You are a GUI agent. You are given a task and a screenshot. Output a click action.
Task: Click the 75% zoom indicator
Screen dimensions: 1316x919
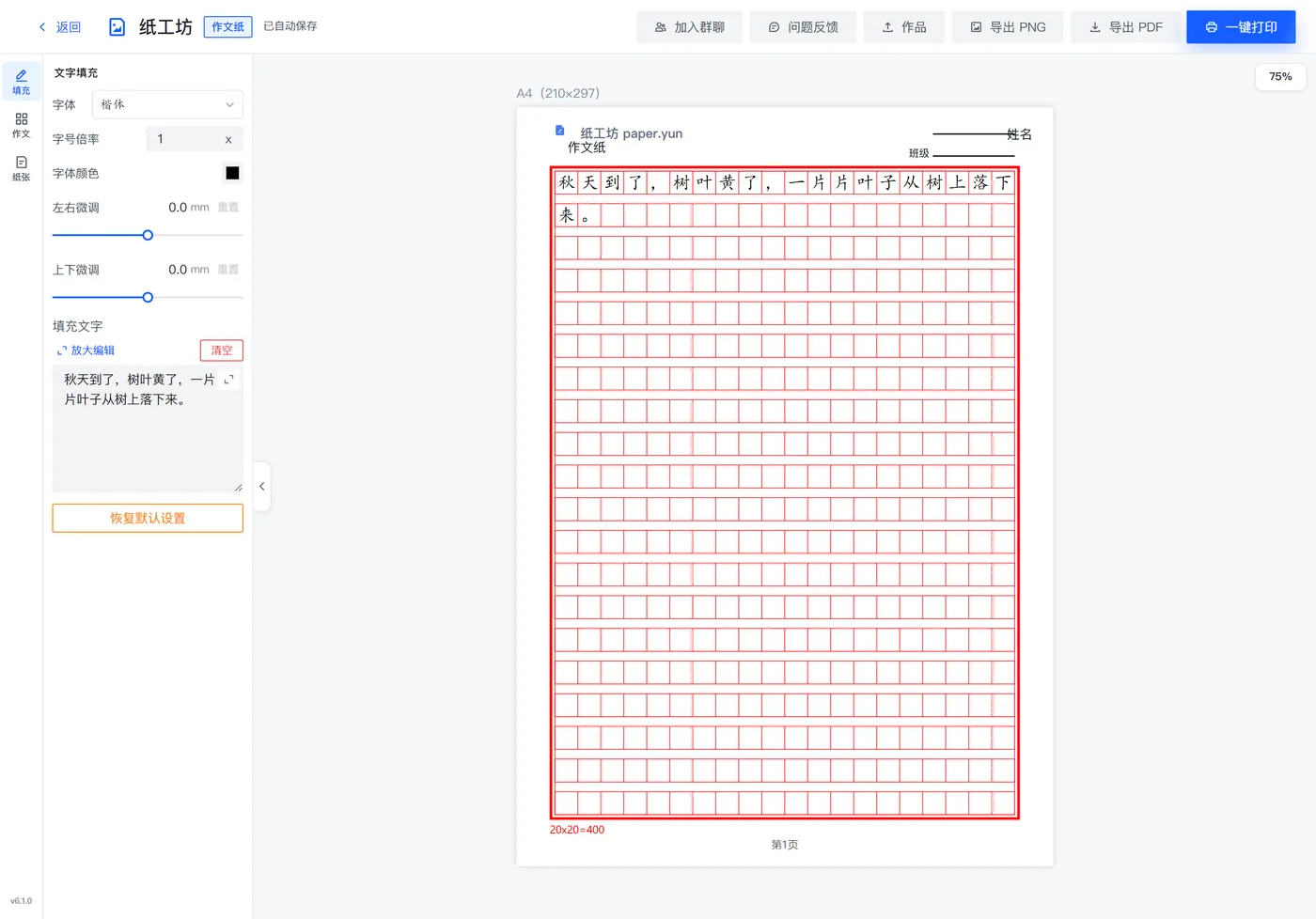1280,76
